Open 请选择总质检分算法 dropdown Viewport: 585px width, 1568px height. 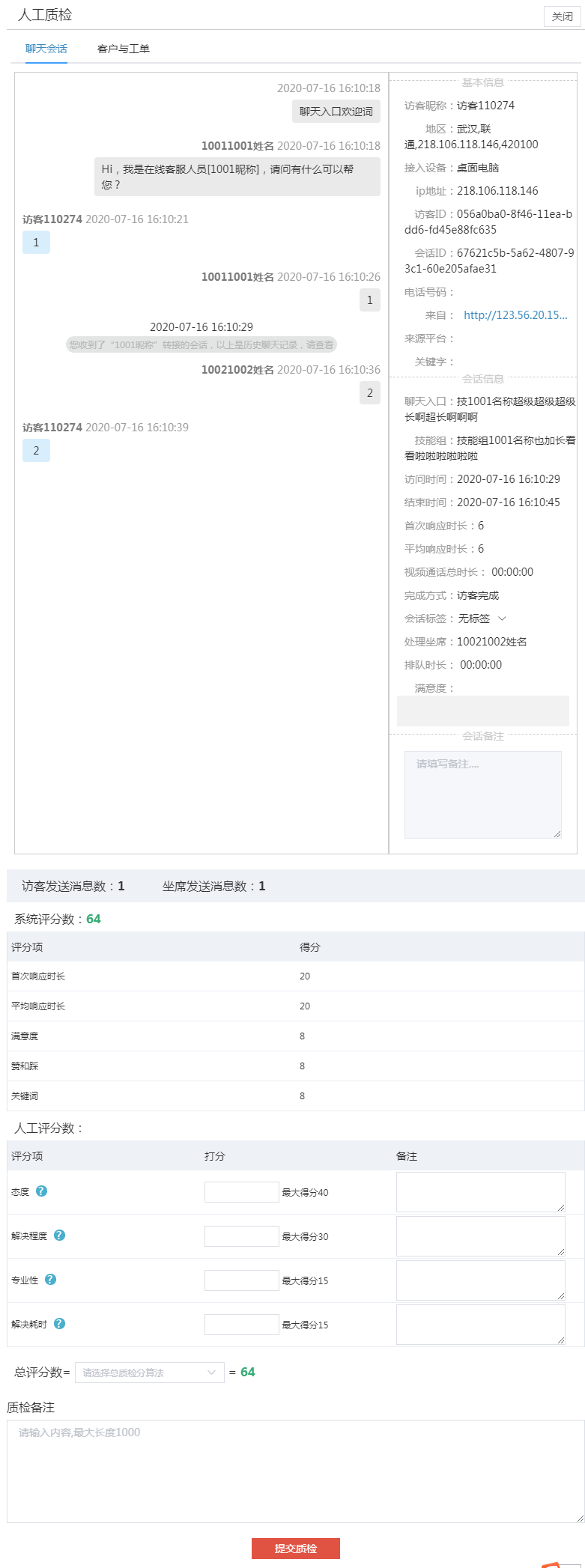[x=149, y=1373]
